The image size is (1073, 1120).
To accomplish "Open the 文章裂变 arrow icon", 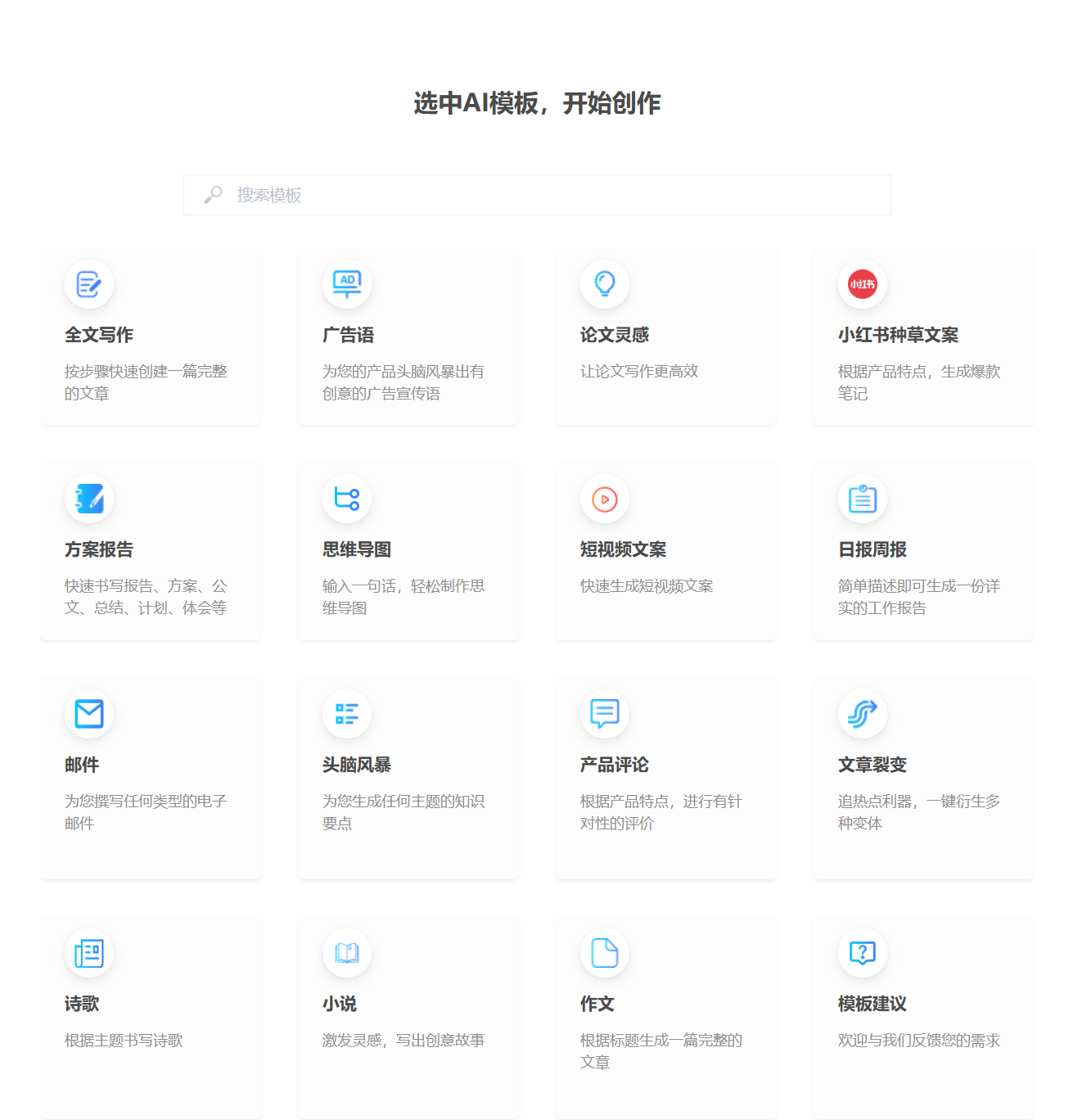I will click(x=862, y=714).
